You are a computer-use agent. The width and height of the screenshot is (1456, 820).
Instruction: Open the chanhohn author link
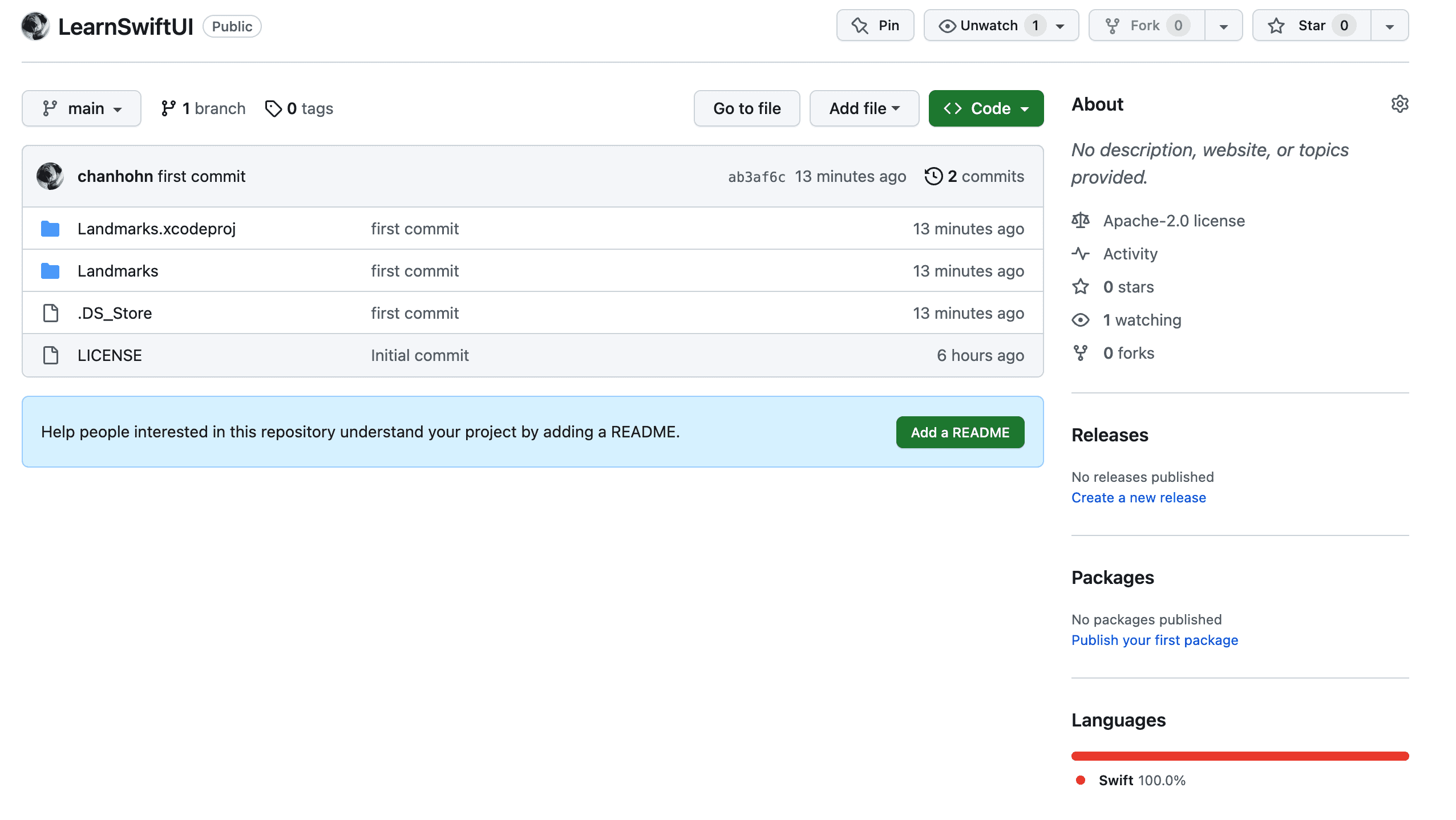click(115, 176)
